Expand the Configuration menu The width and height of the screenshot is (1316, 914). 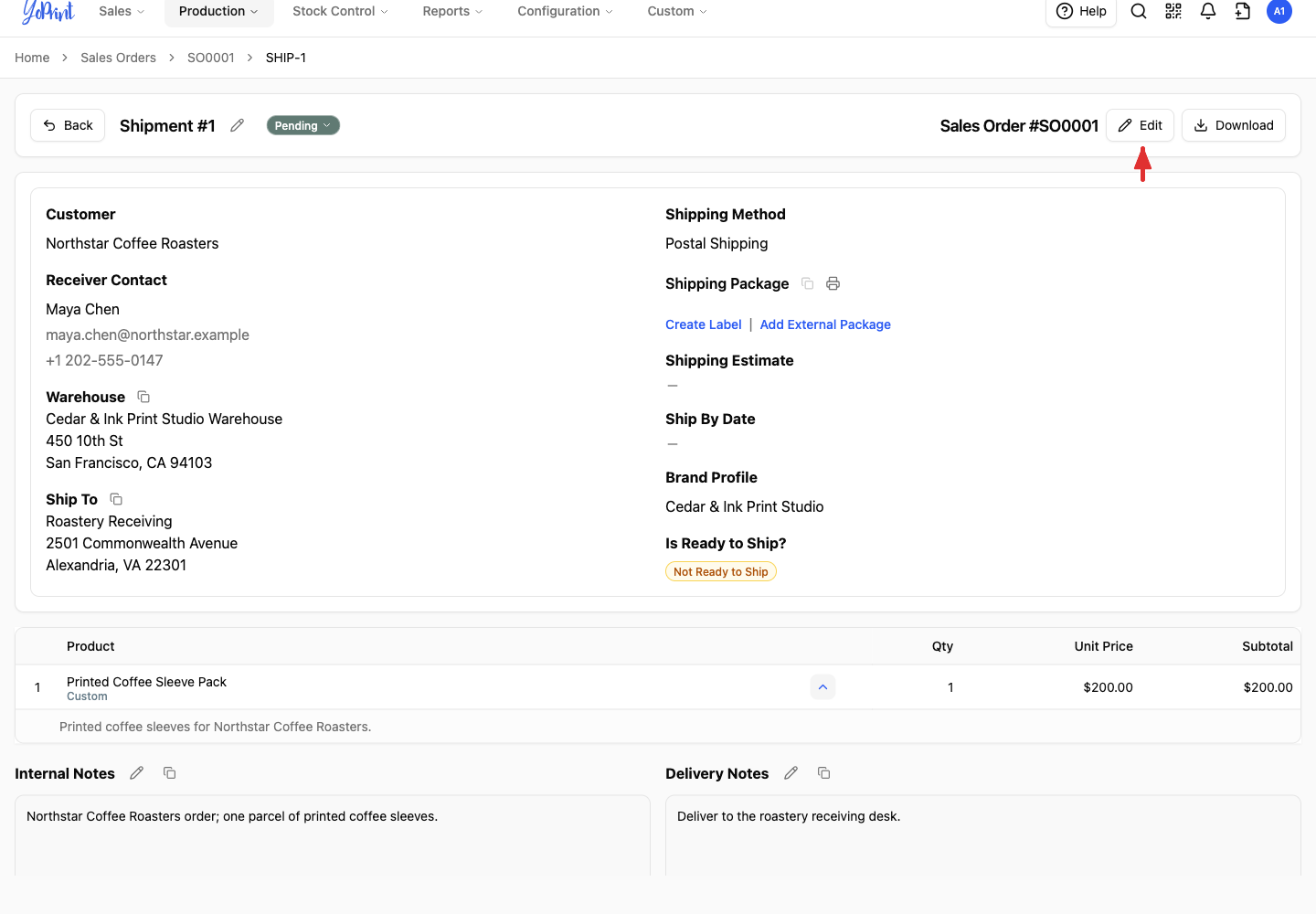tap(565, 11)
